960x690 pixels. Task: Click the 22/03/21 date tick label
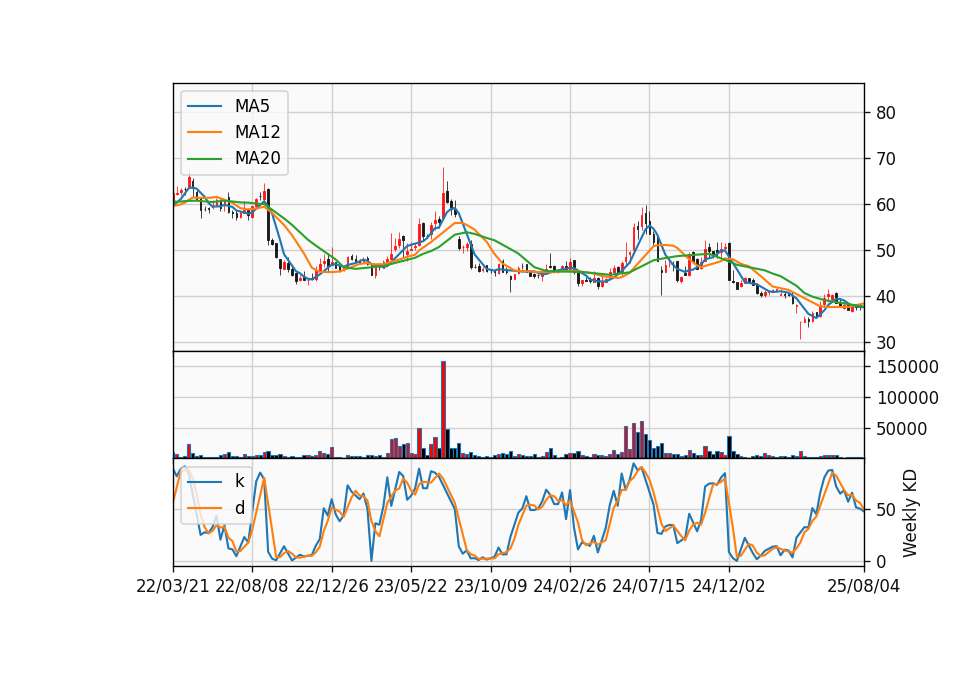pyautogui.click(x=173, y=587)
